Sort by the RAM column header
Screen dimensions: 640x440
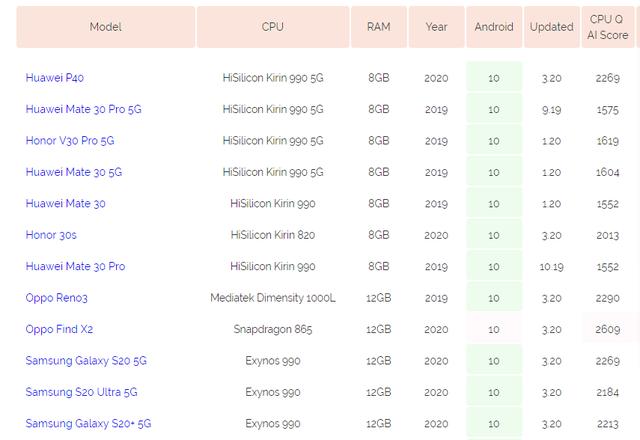coord(378,27)
